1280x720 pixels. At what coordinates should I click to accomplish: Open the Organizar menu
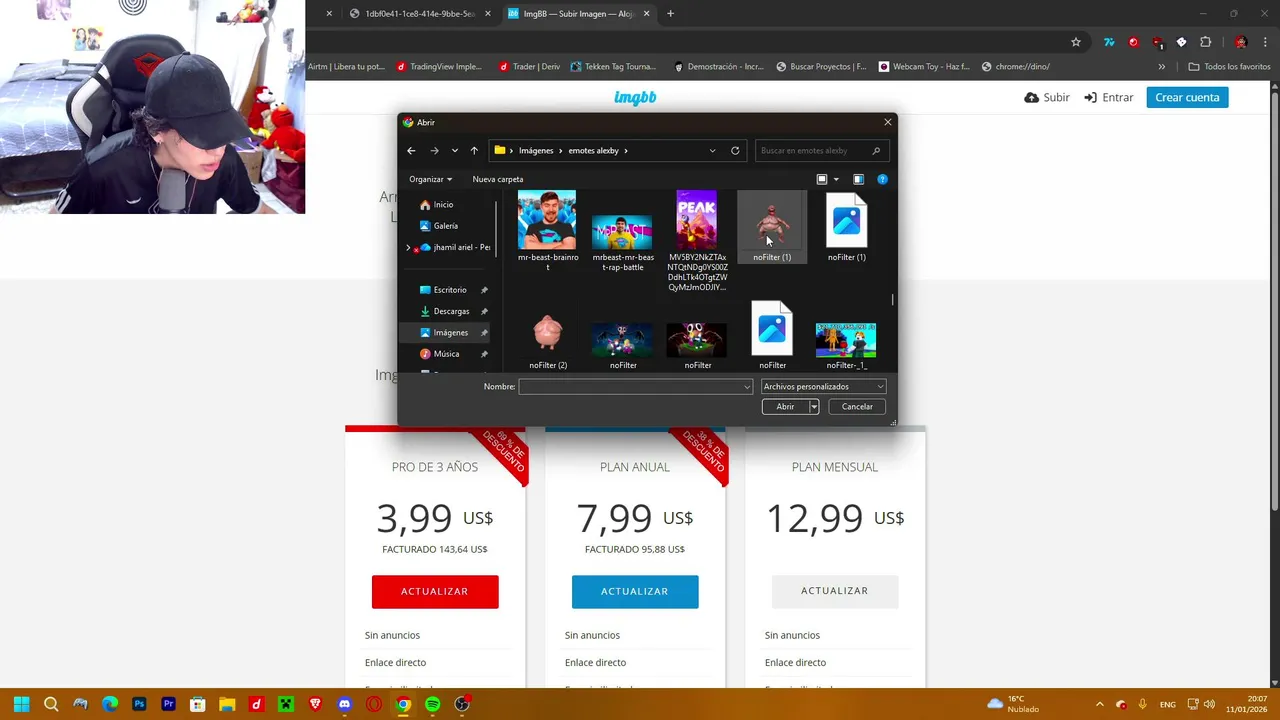point(430,179)
